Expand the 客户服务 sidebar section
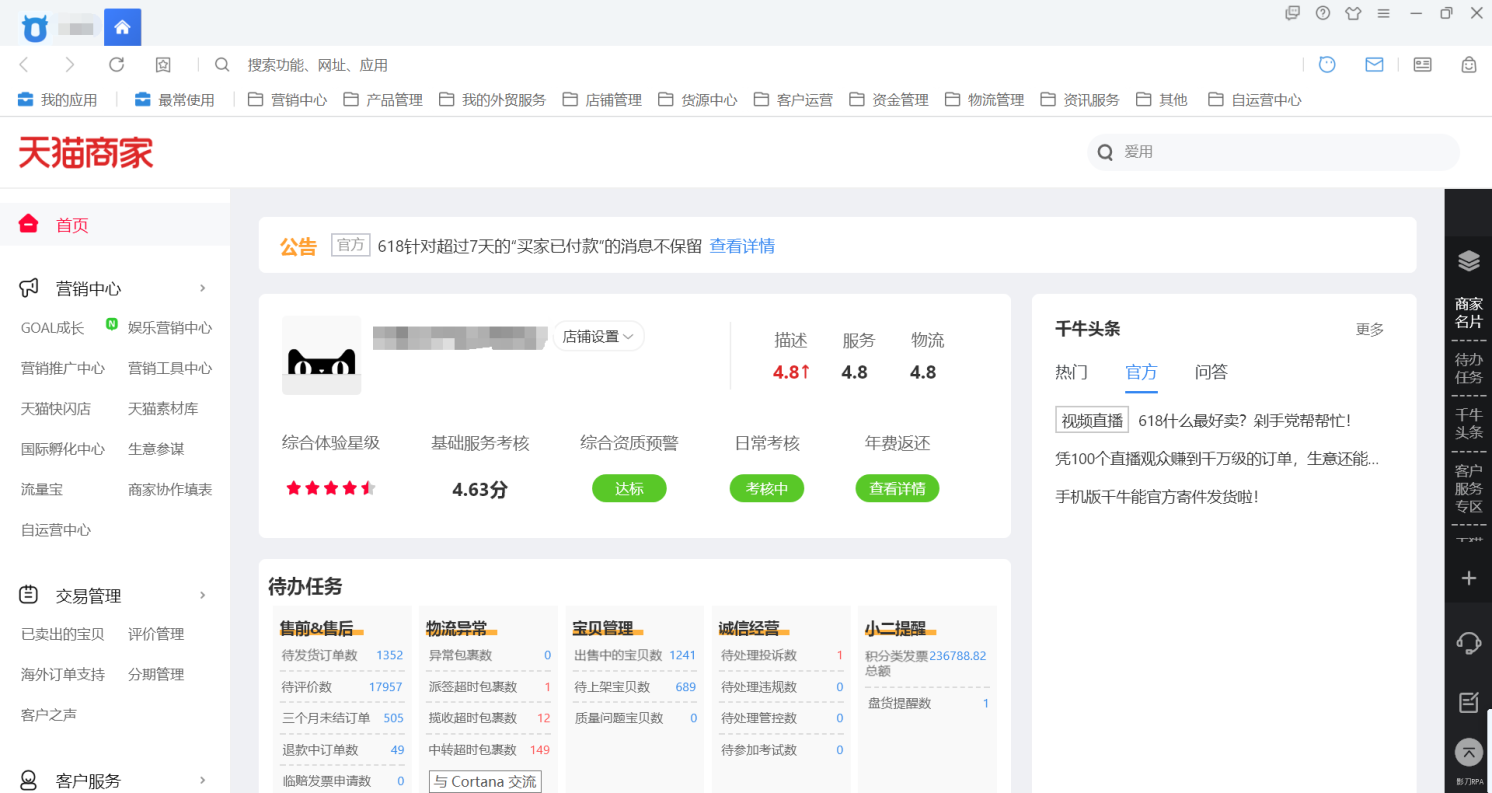This screenshot has width=1492, height=793. 202,781
